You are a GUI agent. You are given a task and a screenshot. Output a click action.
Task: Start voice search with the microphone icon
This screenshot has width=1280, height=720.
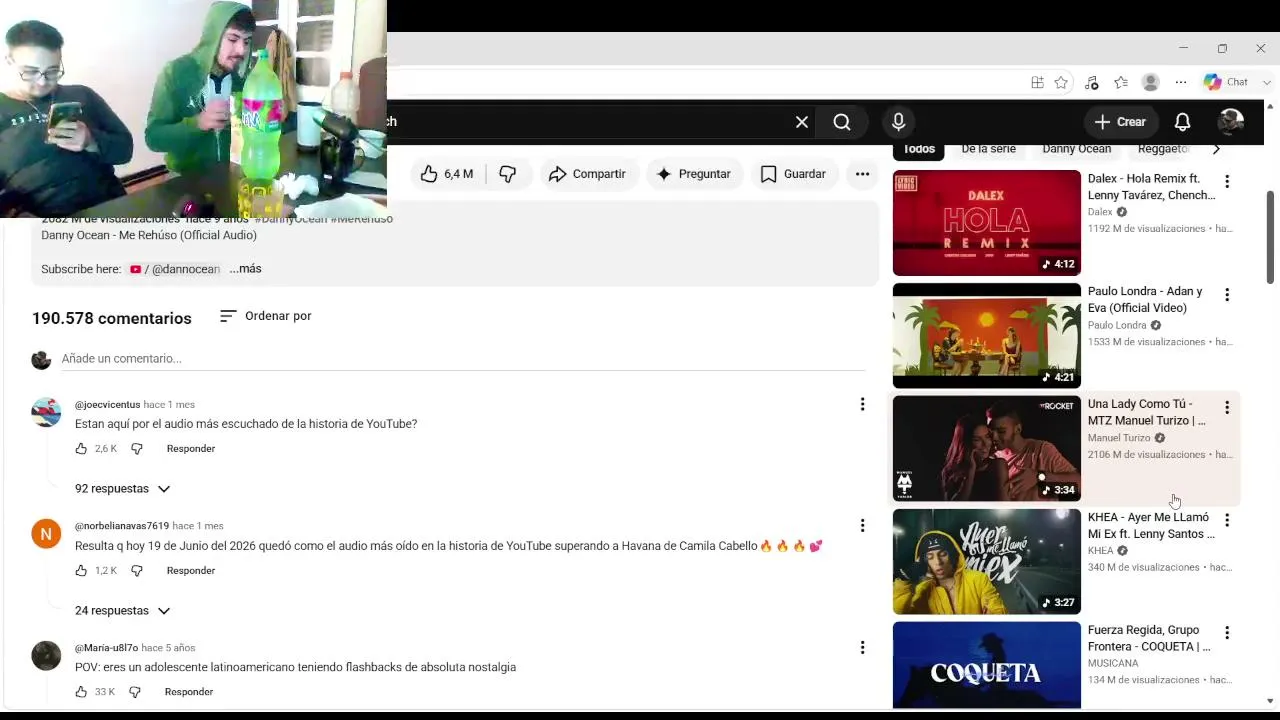898,122
